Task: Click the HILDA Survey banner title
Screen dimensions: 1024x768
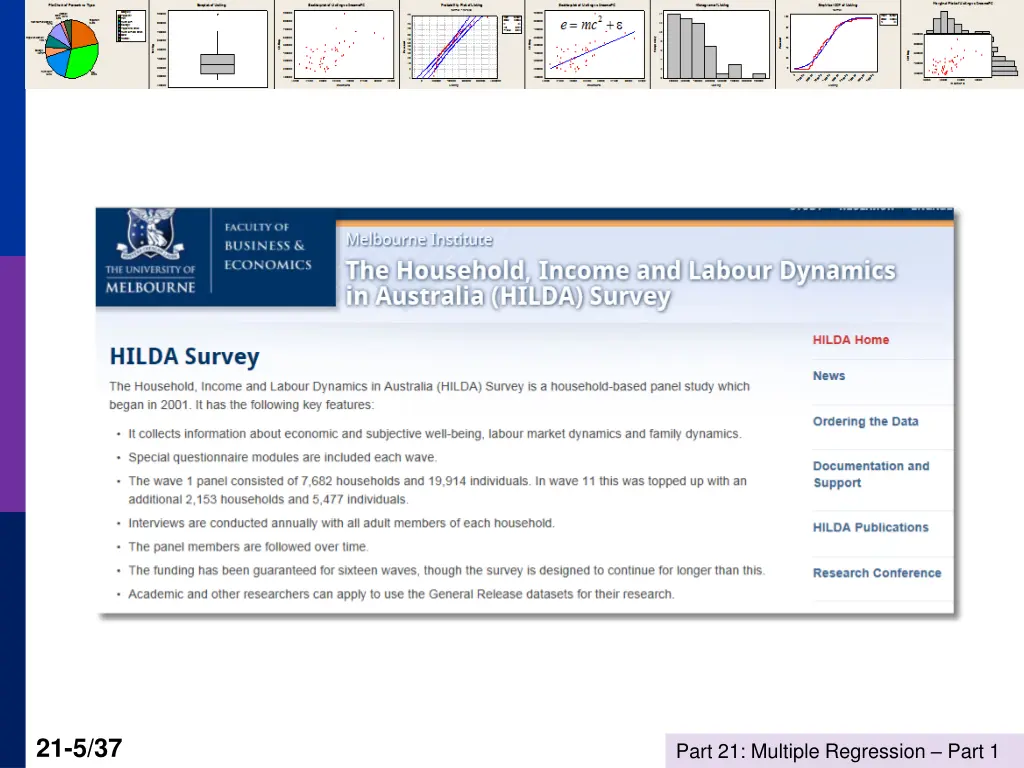Action: [x=620, y=283]
